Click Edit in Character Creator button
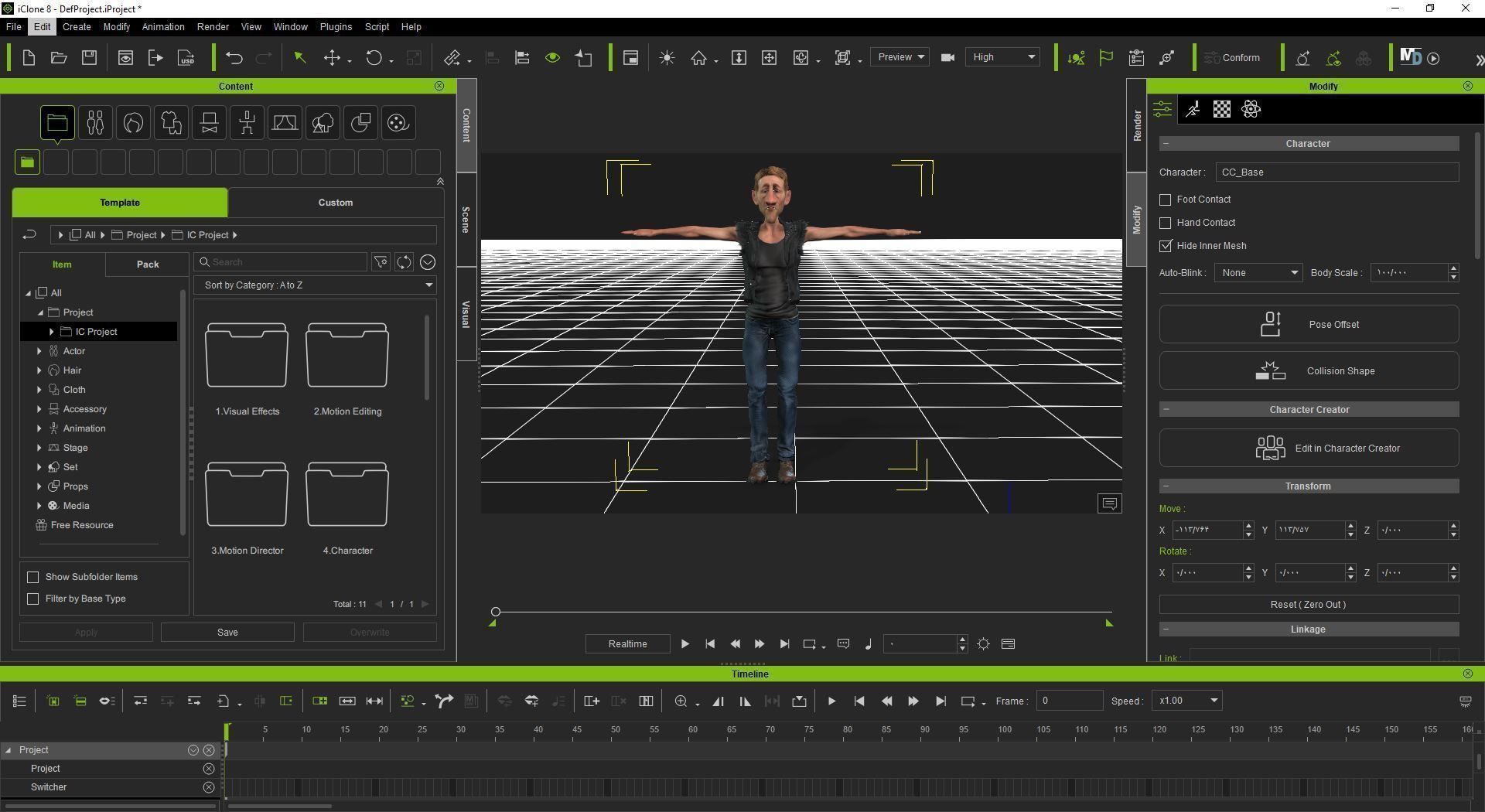Viewport: 1485px width, 812px height. [1309, 449]
